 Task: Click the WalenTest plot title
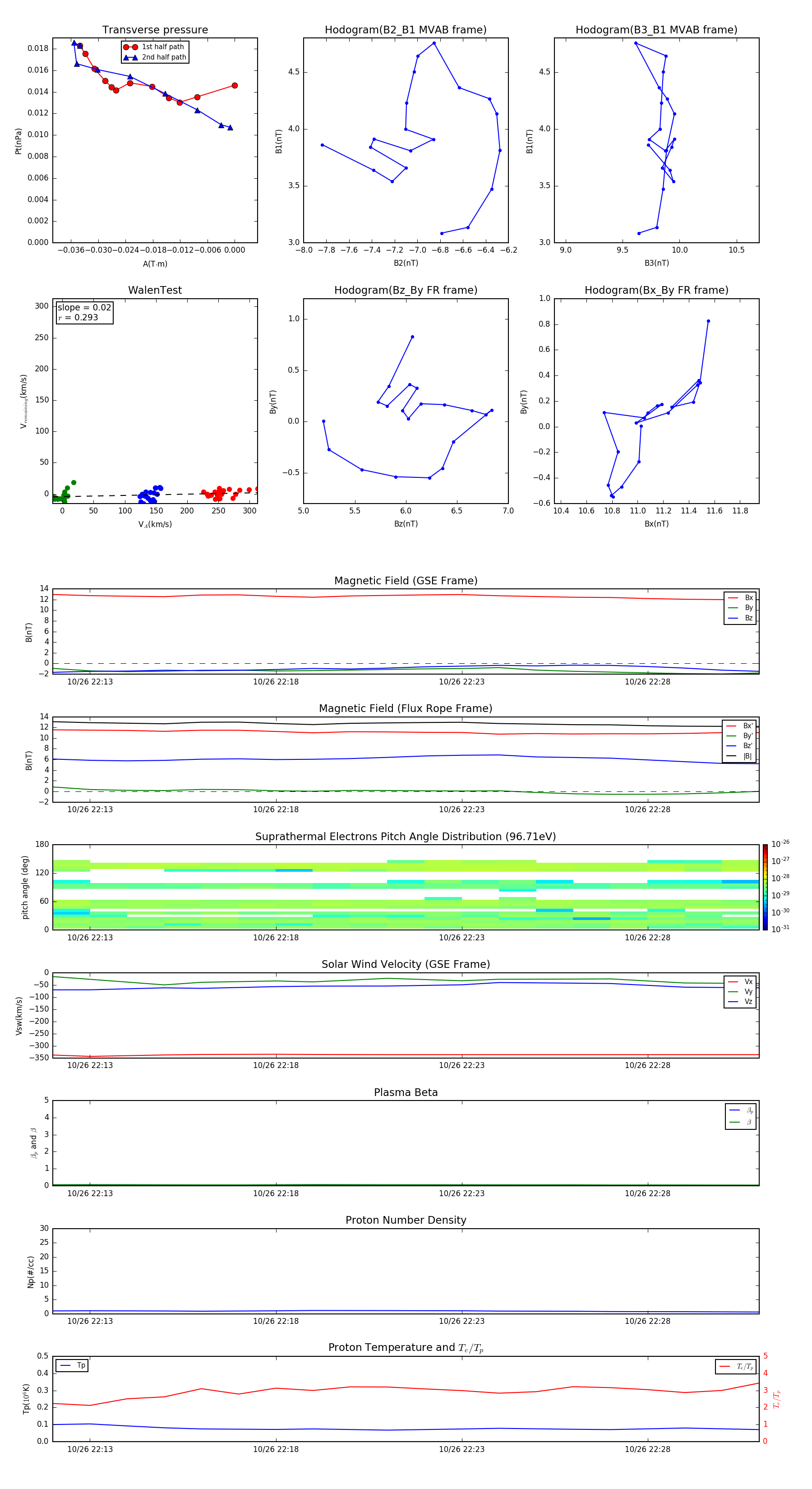pos(155,290)
